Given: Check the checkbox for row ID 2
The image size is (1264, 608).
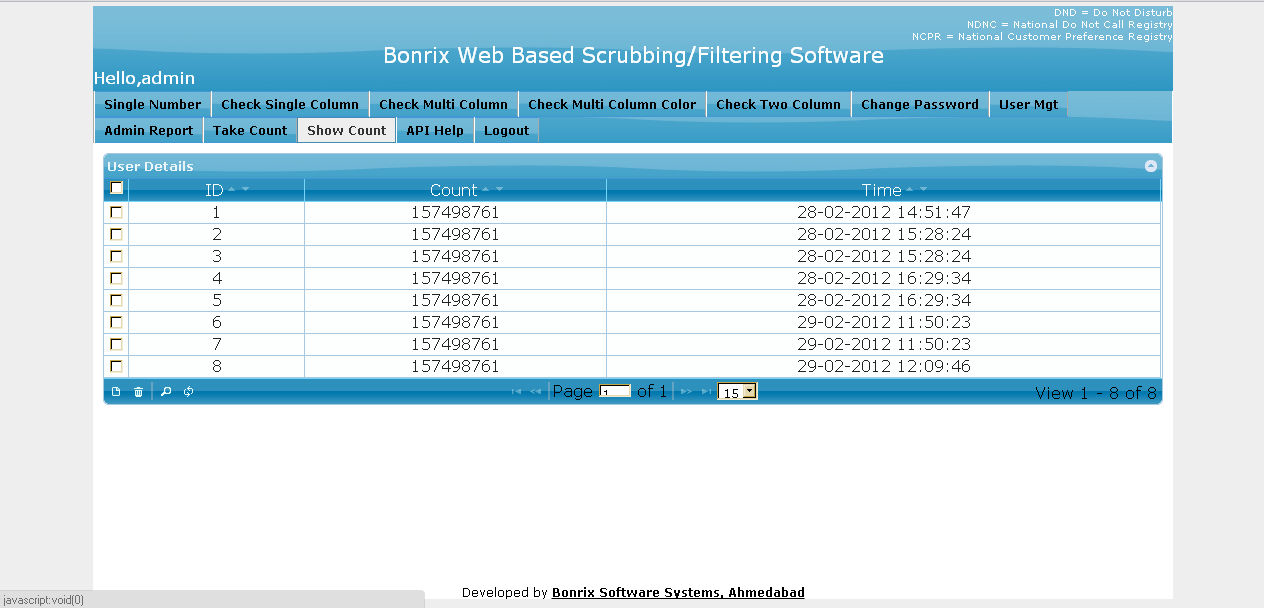Looking at the screenshot, I should 117,234.
